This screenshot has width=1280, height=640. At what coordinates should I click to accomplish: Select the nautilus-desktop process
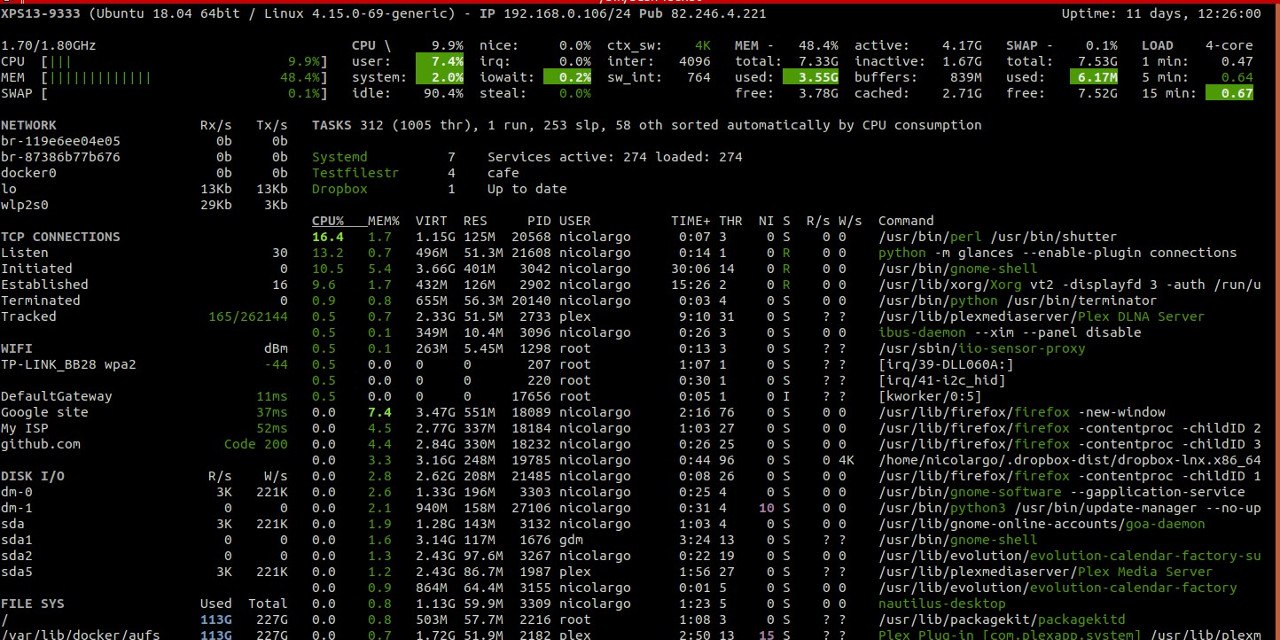[942, 605]
